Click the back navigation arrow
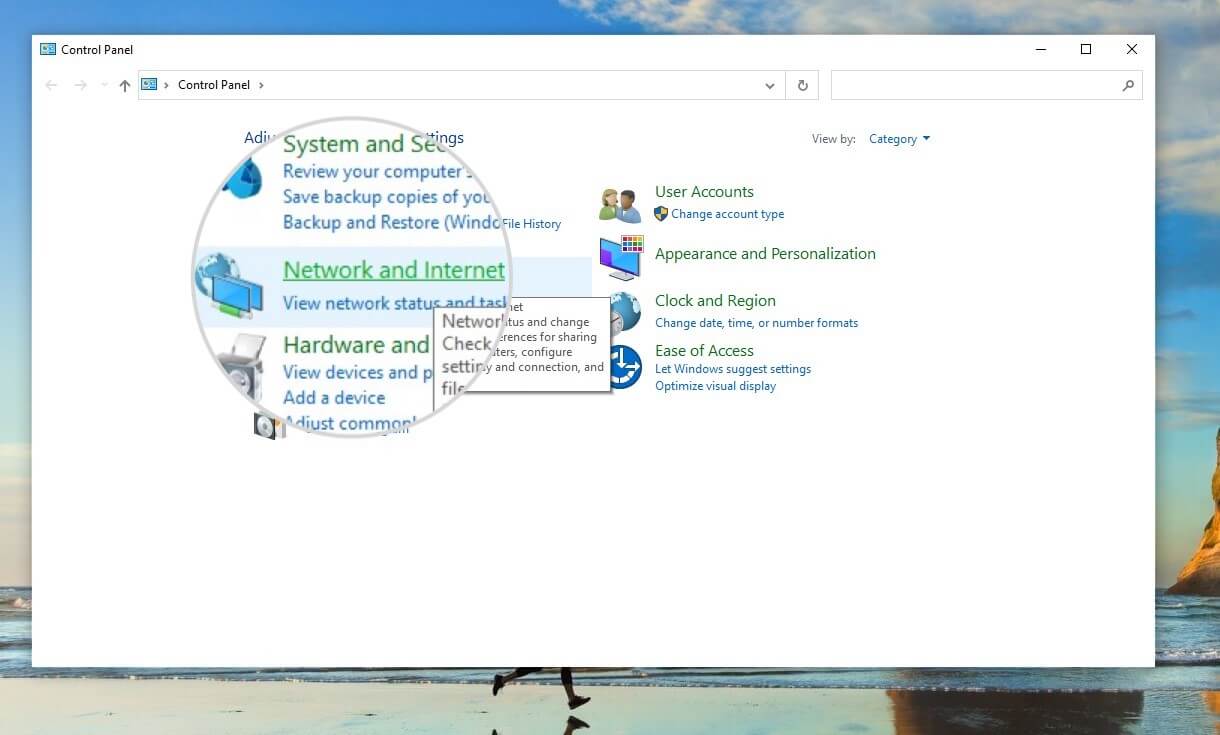 pos(51,86)
